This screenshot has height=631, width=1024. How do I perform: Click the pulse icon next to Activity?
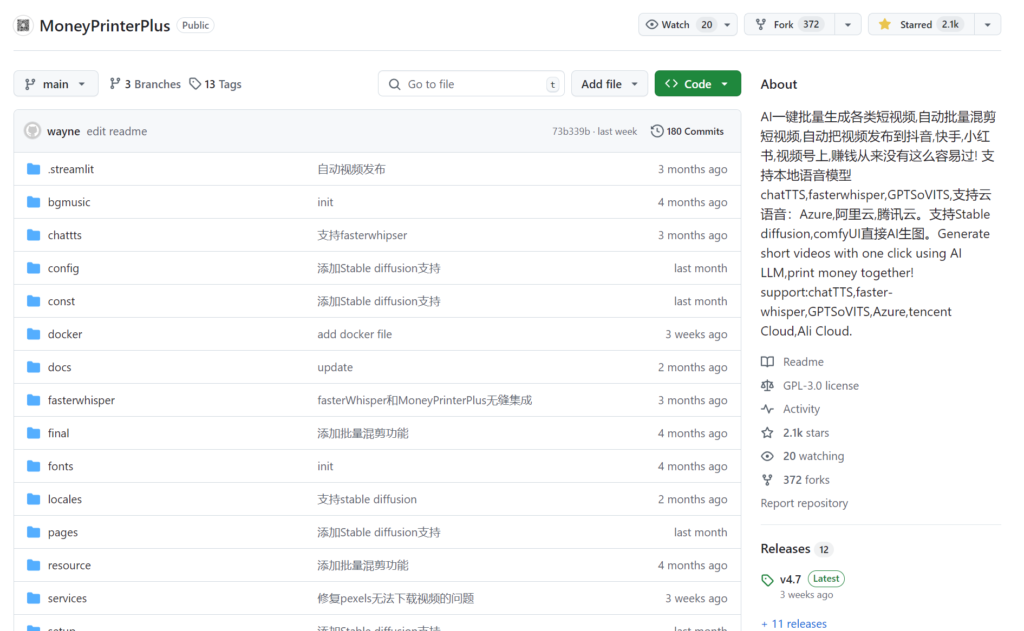767,409
